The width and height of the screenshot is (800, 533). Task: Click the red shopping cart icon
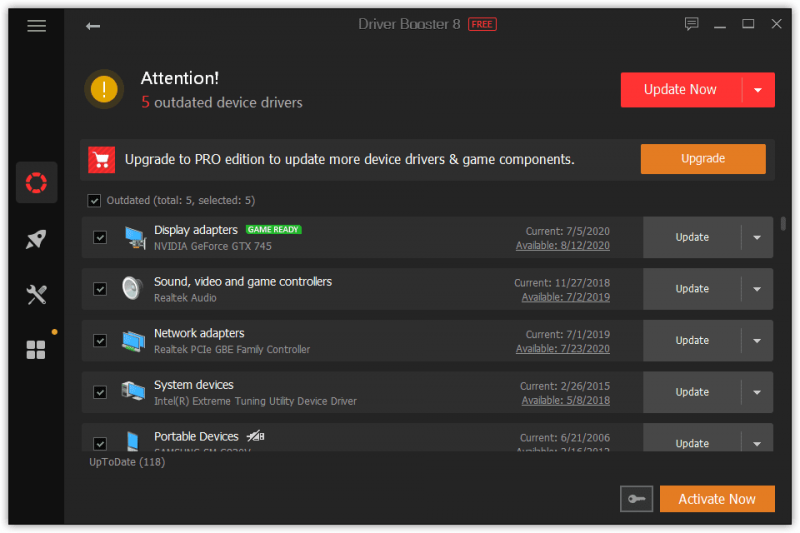tap(102, 160)
